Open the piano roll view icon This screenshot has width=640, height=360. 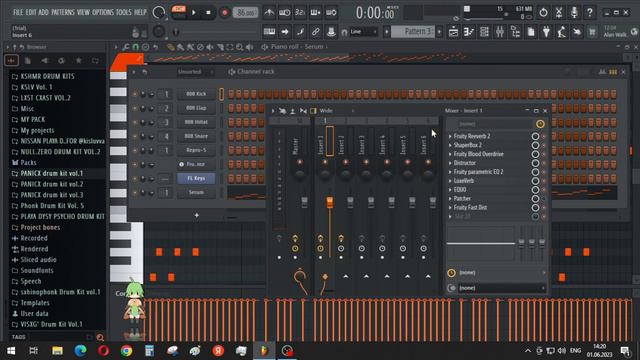click(x=469, y=32)
